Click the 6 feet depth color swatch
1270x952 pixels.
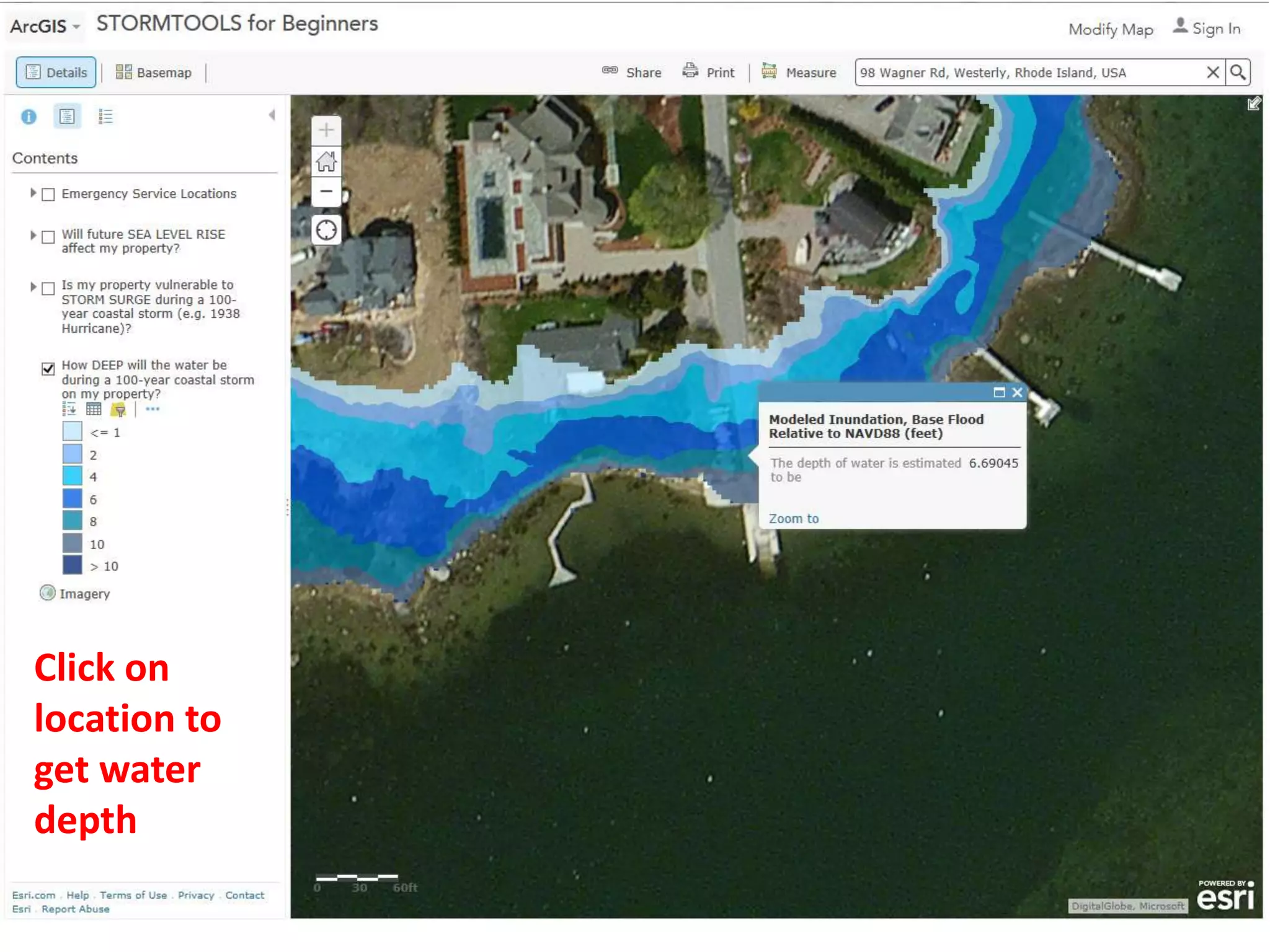pos(72,499)
